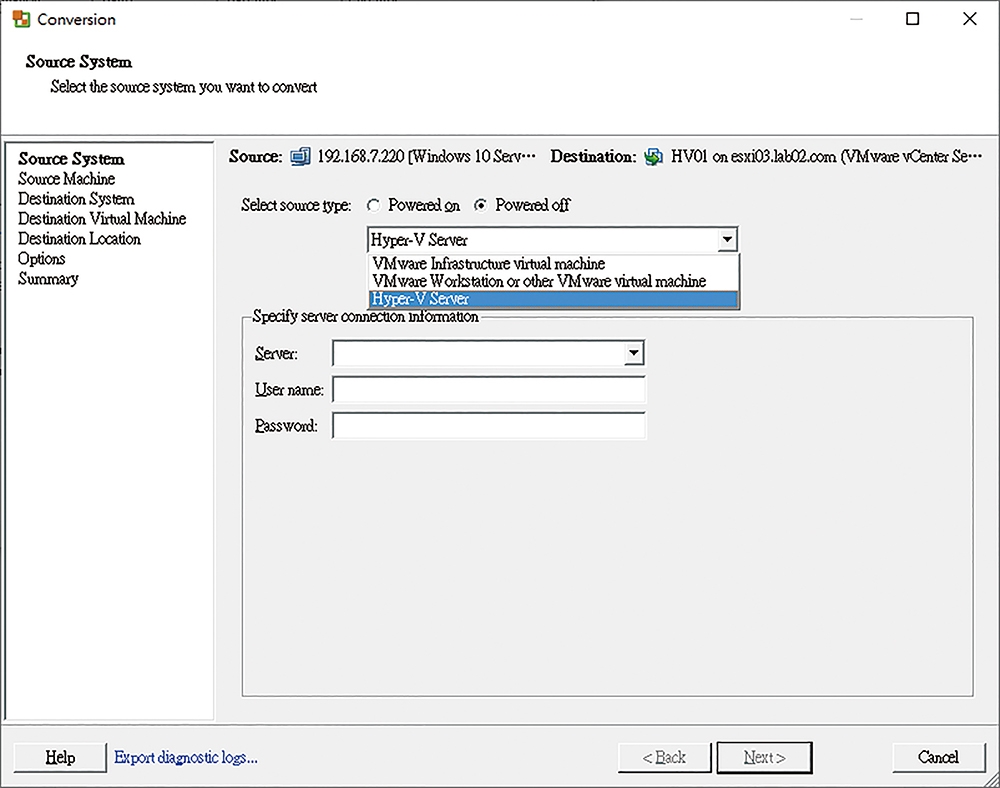
Task: Click the source text 192.168.7.220 [Windows 10 Serv…
Action: [x=426, y=157]
